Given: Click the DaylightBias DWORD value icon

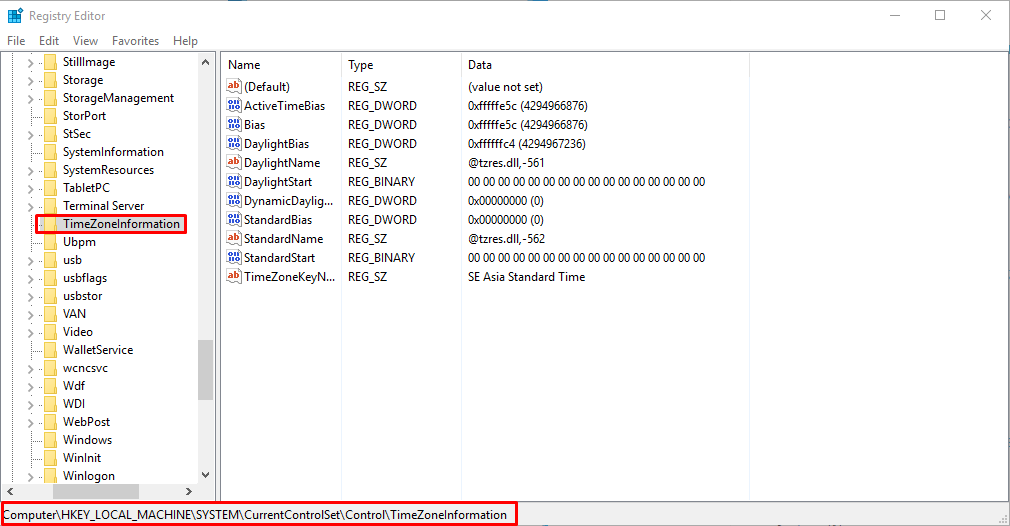Looking at the screenshot, I should click(x=234, y=144).
